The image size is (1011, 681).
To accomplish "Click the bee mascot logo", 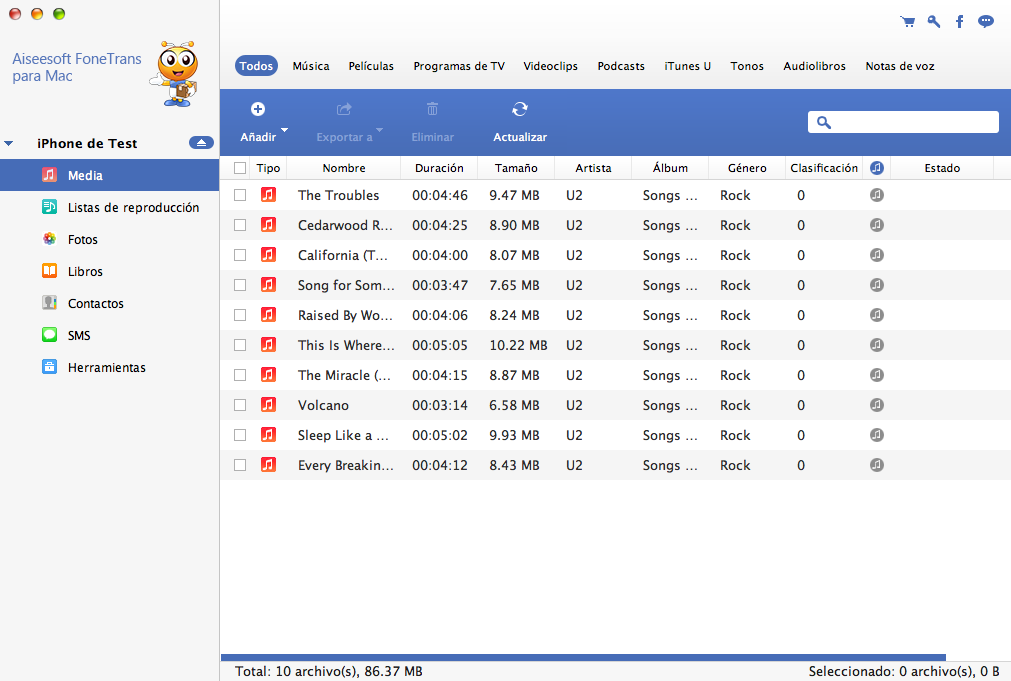I will pyautogui.click(x=175, y=74).
